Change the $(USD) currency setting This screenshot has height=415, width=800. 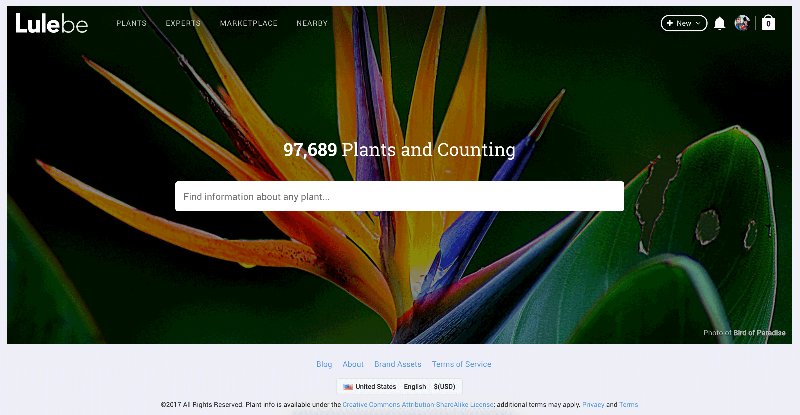point(444,386)
